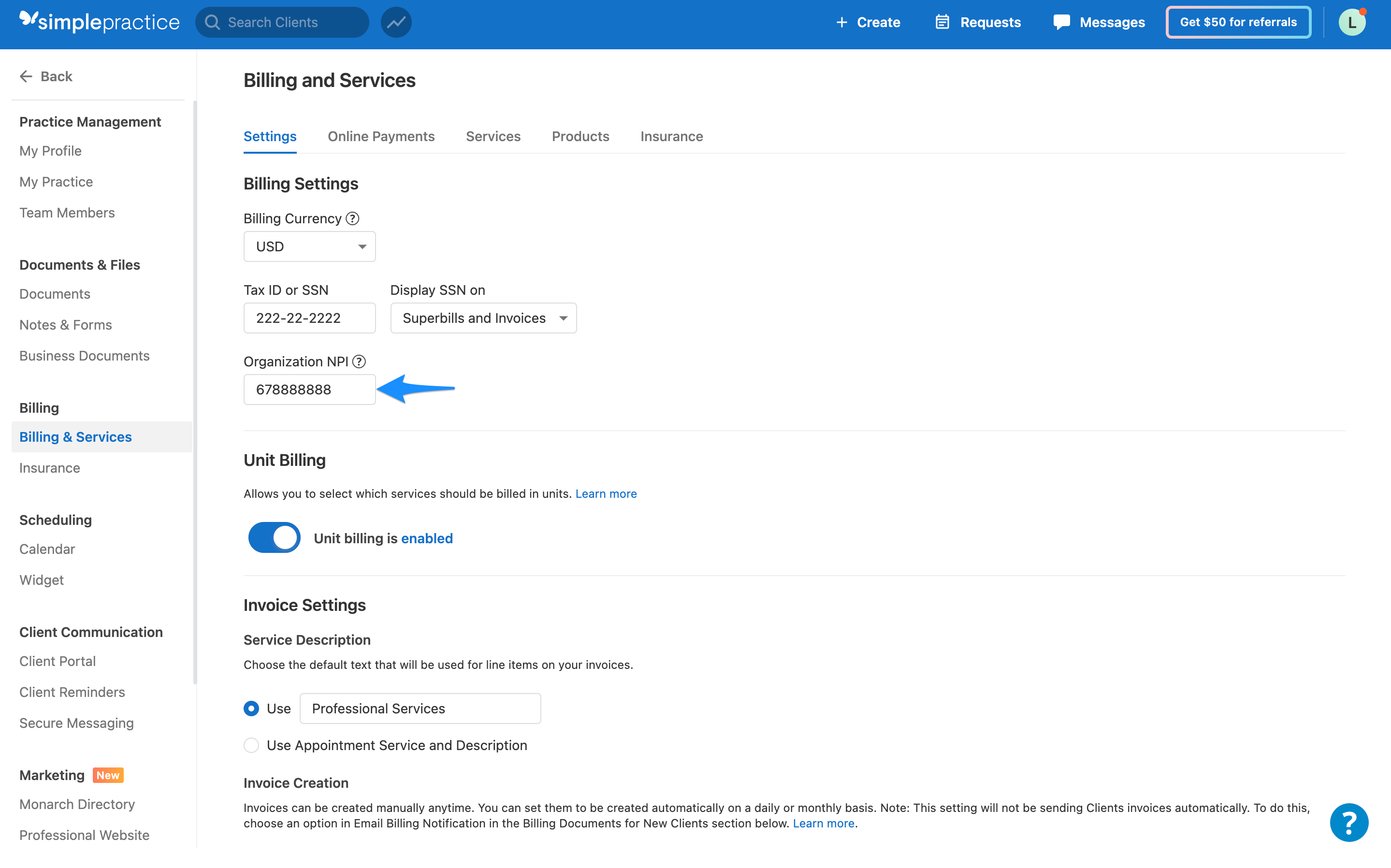The image size is (1391, 868).
Task: Switch to the Services tab
Action: coord(493,136)
